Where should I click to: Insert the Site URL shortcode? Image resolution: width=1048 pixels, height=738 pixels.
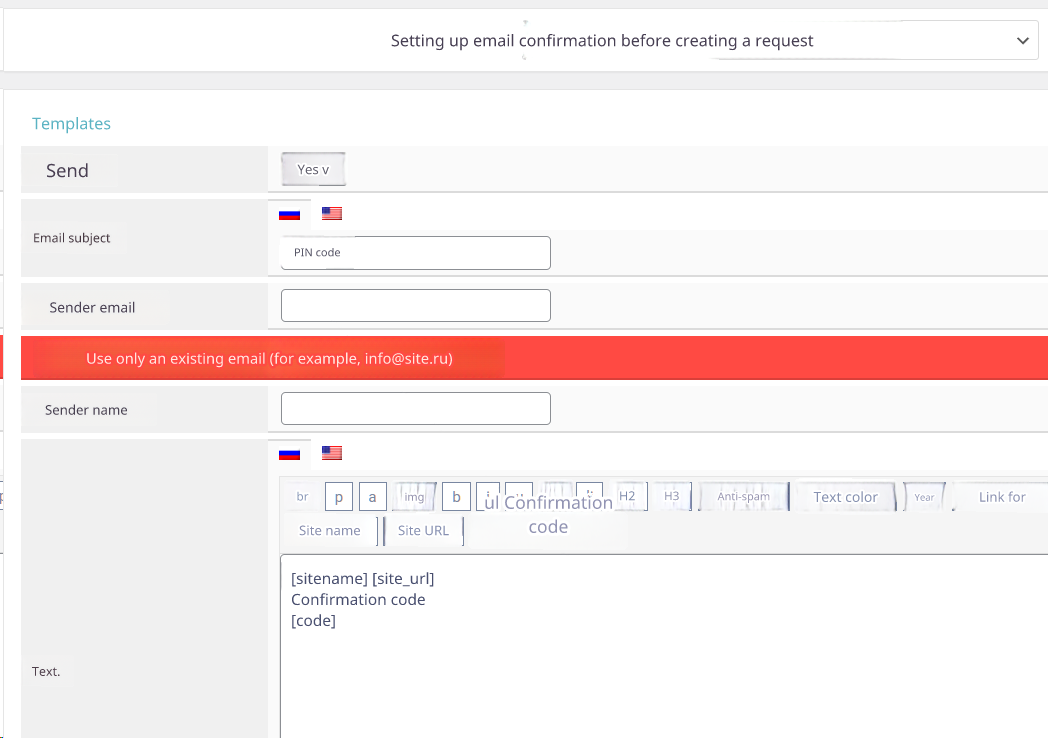click(x=423, y=531)
